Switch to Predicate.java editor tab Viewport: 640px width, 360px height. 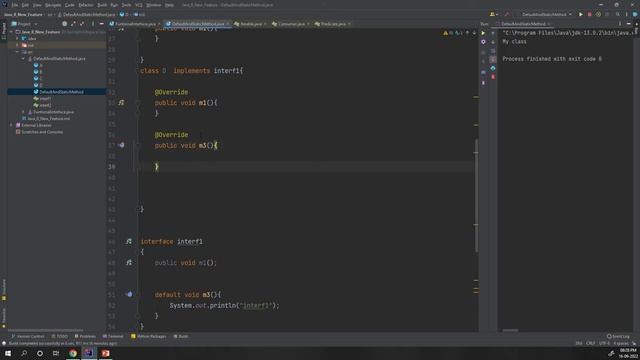point(333,24)
